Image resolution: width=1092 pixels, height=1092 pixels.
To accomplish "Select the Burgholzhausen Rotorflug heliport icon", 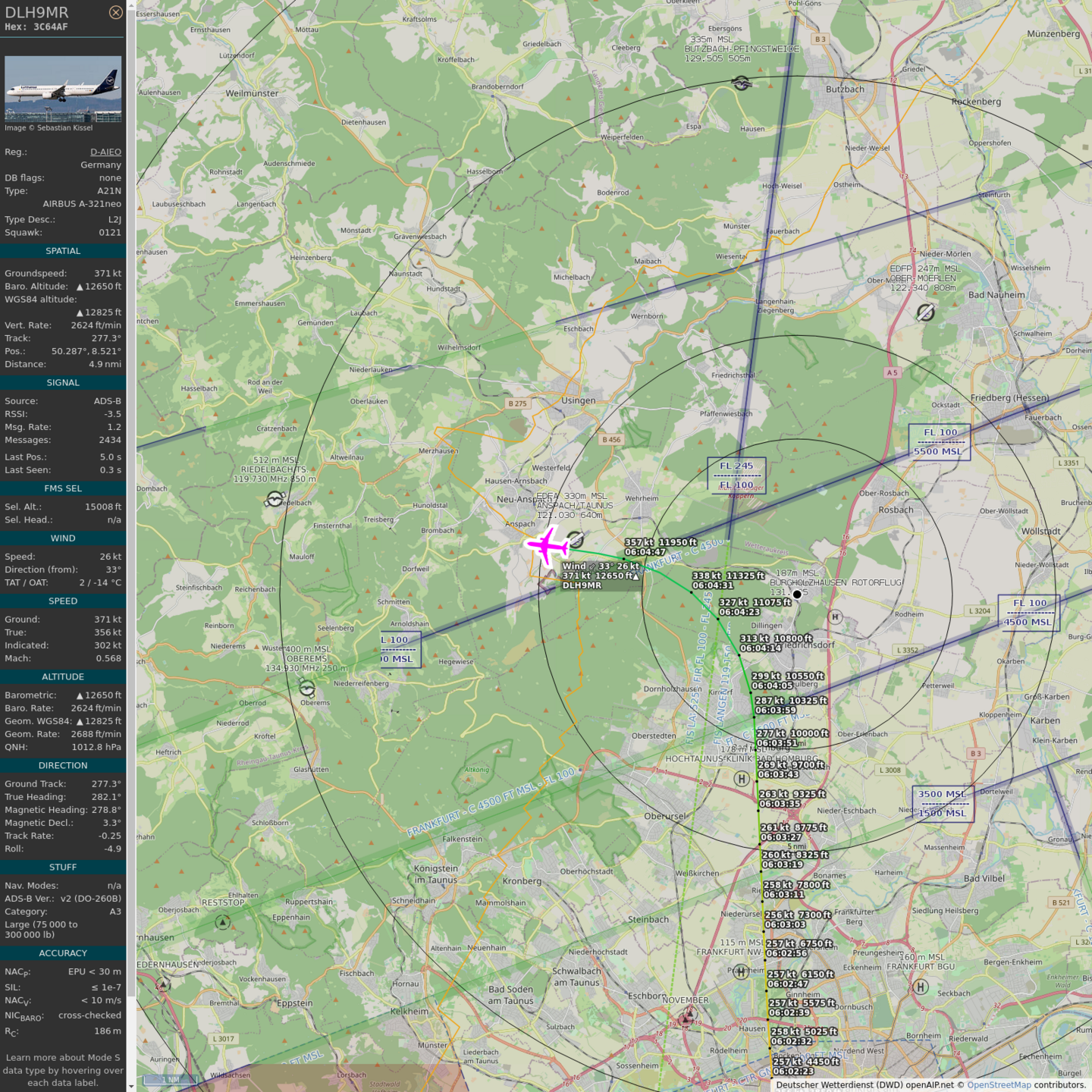I will pyautogui.click(x=835, y=617).
